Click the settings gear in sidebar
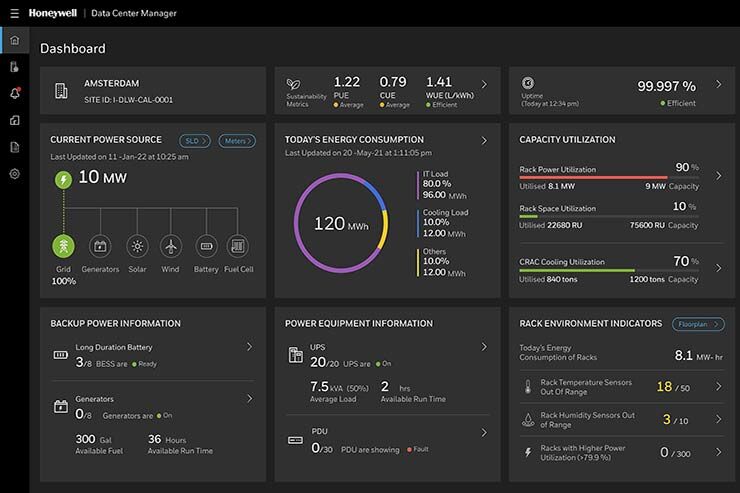Viewport: 740px width, 493px height. click(x=14, y=174)
